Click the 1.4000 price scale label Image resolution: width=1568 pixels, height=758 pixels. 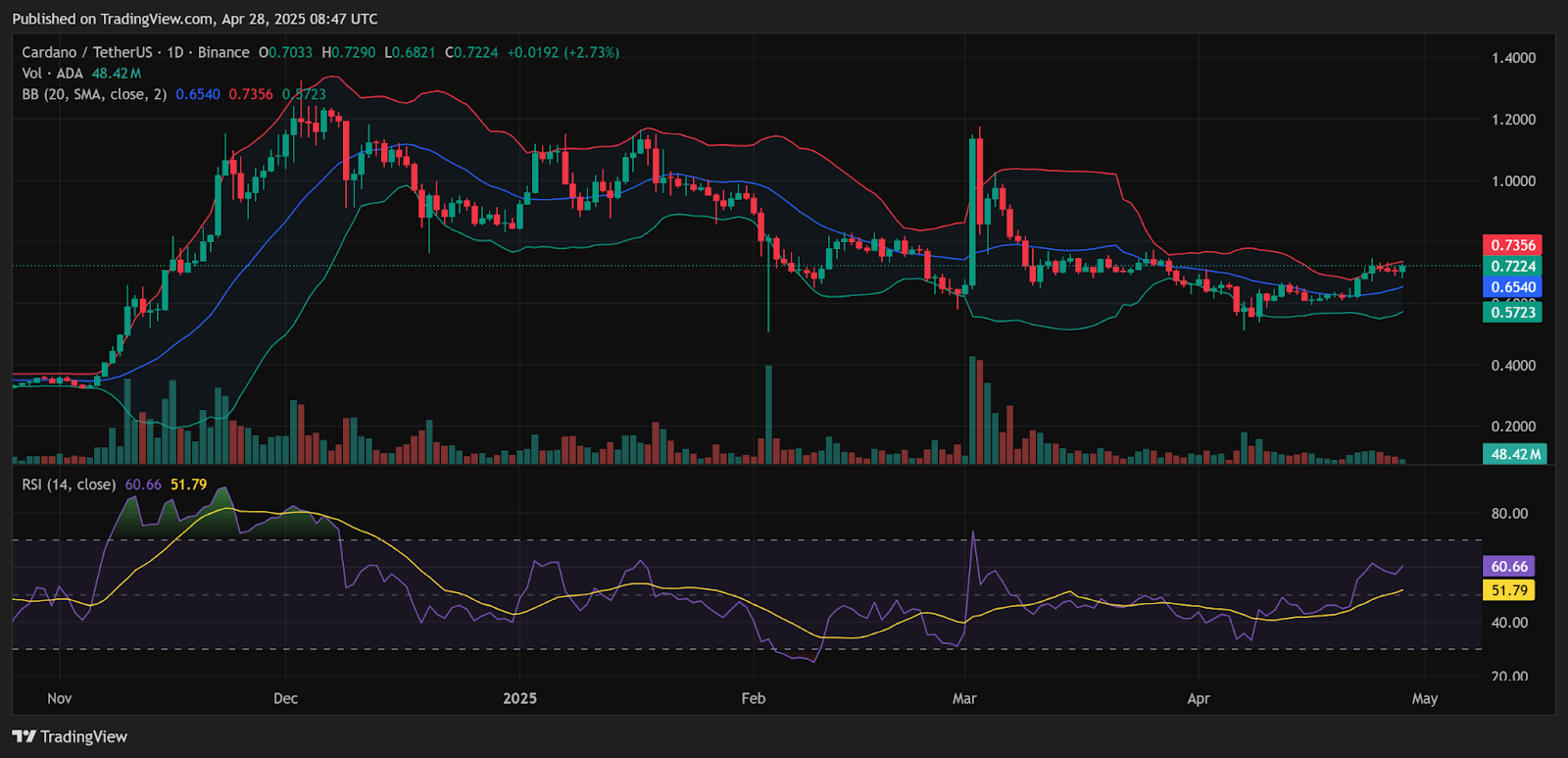tap(1513, 58)
